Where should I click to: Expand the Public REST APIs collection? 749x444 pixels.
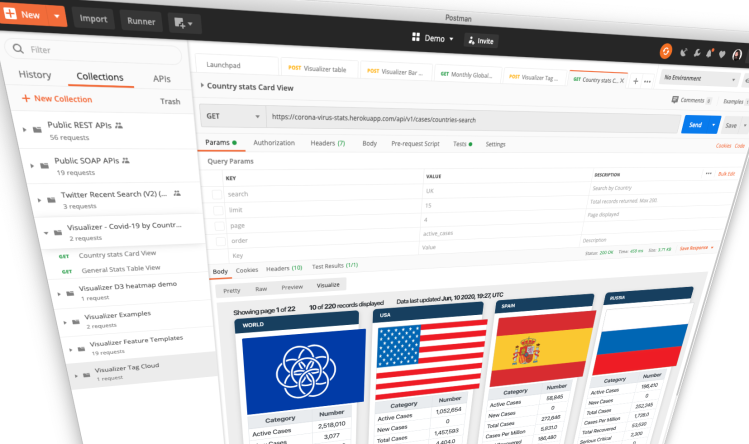click(24, 129)
